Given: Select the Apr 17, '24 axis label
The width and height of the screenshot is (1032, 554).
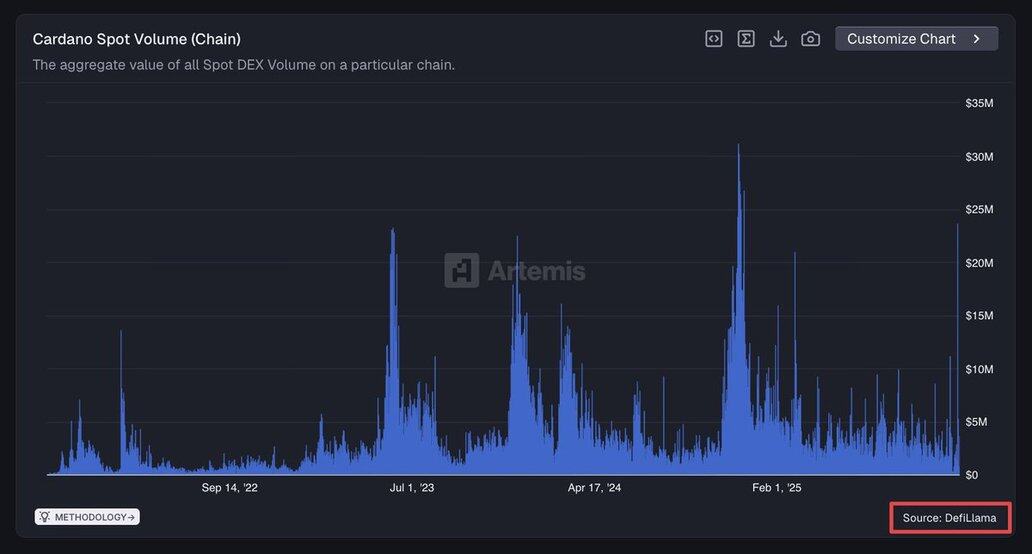Looking at the screenshot, I should click(594, 488).
